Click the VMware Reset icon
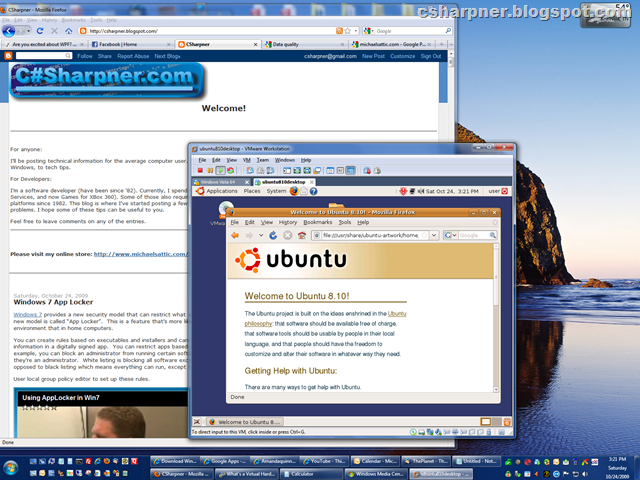 231,171
